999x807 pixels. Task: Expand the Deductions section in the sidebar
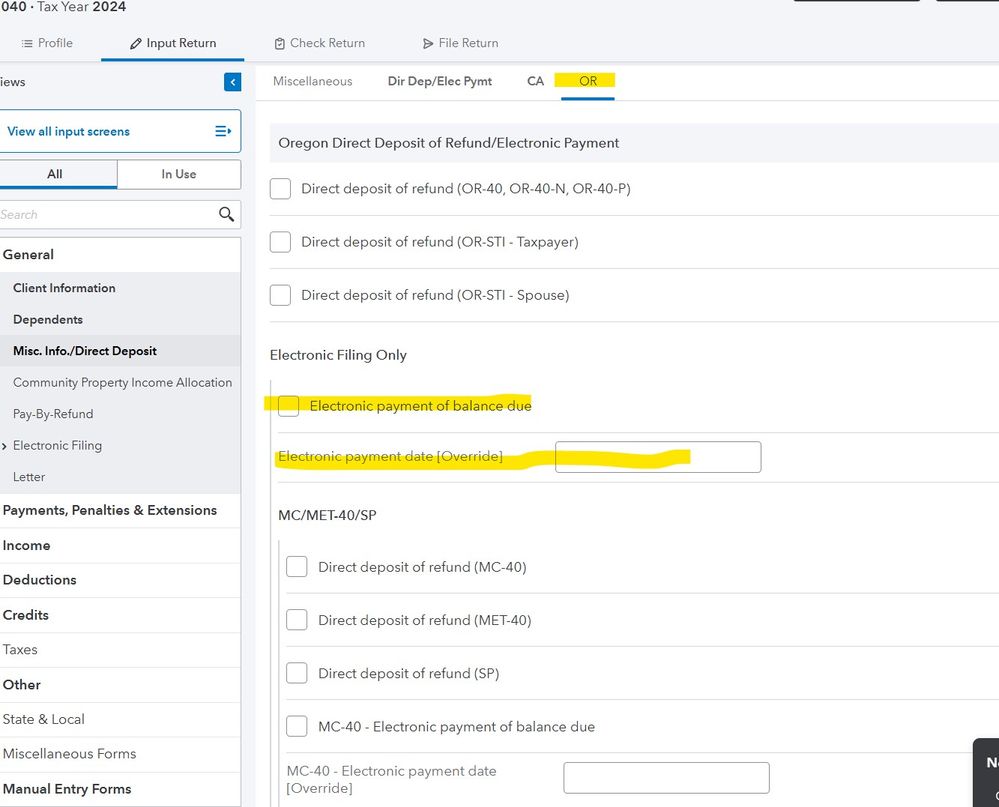(40, 580)
